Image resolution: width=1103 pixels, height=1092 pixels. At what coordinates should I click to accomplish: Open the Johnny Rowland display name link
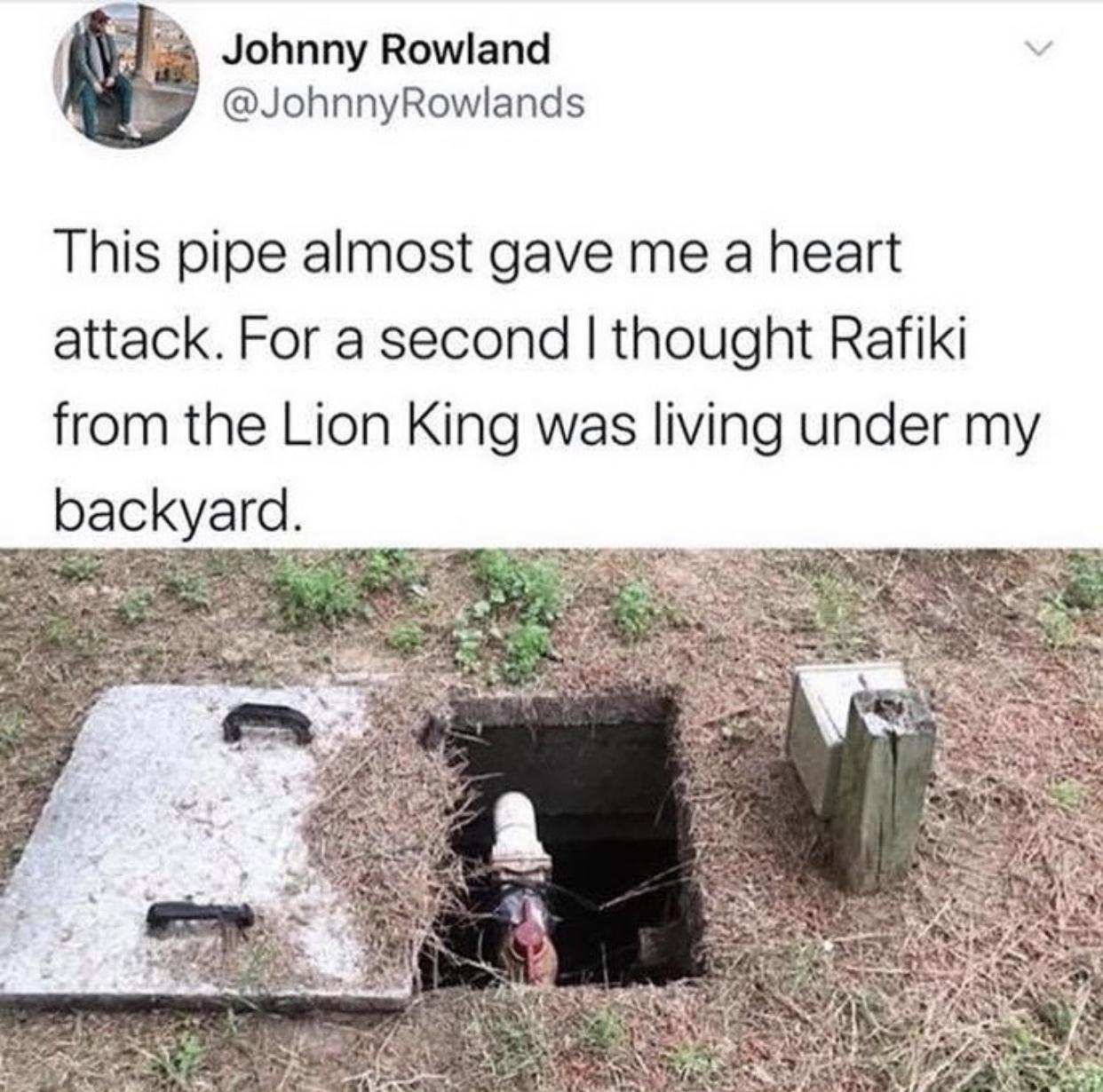385,50
